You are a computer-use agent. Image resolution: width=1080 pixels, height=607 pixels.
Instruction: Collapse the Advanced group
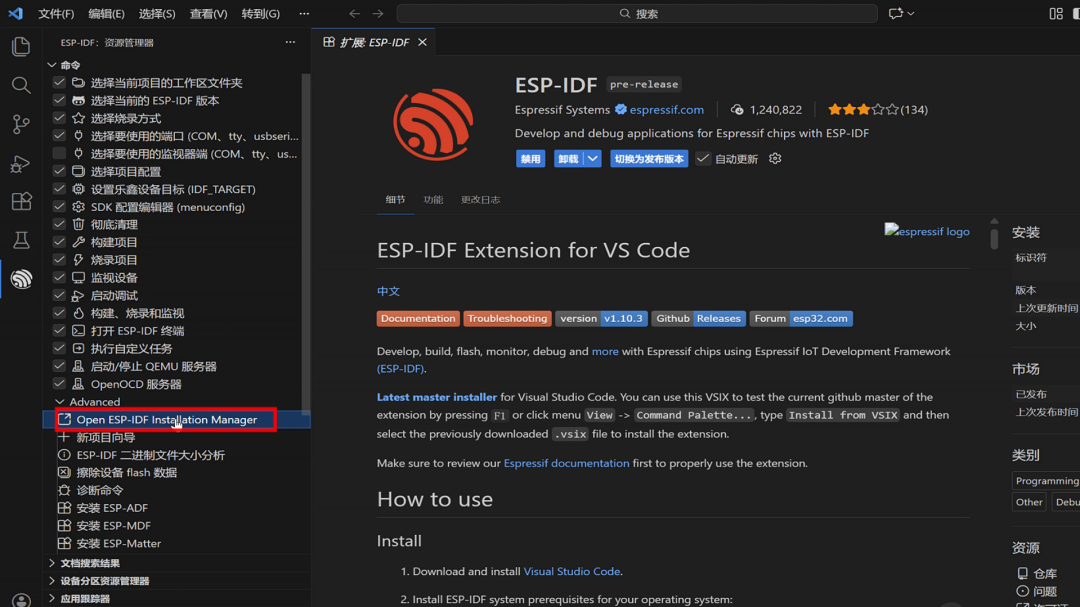[x=60, y=402]
